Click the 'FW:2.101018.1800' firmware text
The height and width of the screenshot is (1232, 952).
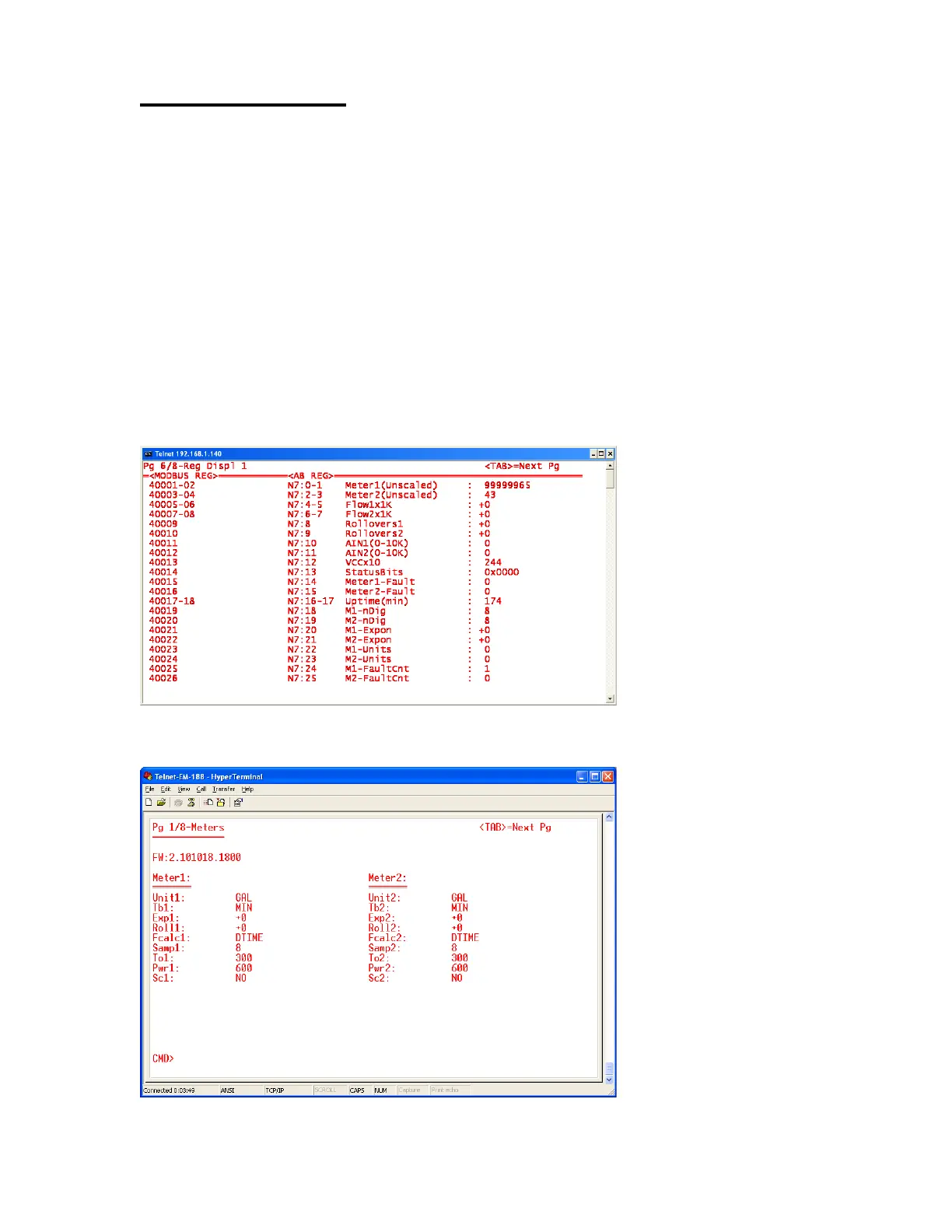pyautogui.click(x=197, y=858)
